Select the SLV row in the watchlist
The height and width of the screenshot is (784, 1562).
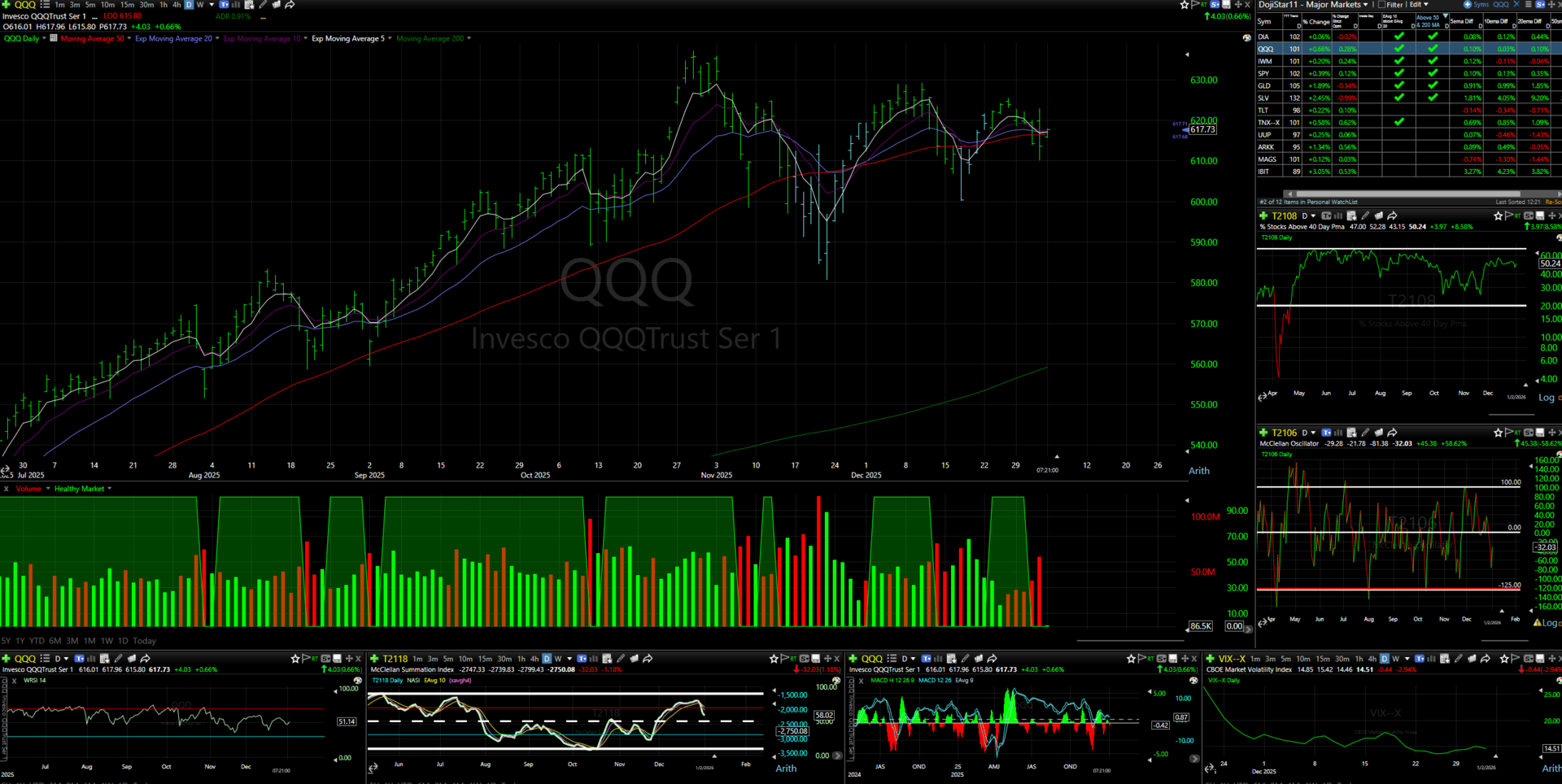click(1408, 98)
